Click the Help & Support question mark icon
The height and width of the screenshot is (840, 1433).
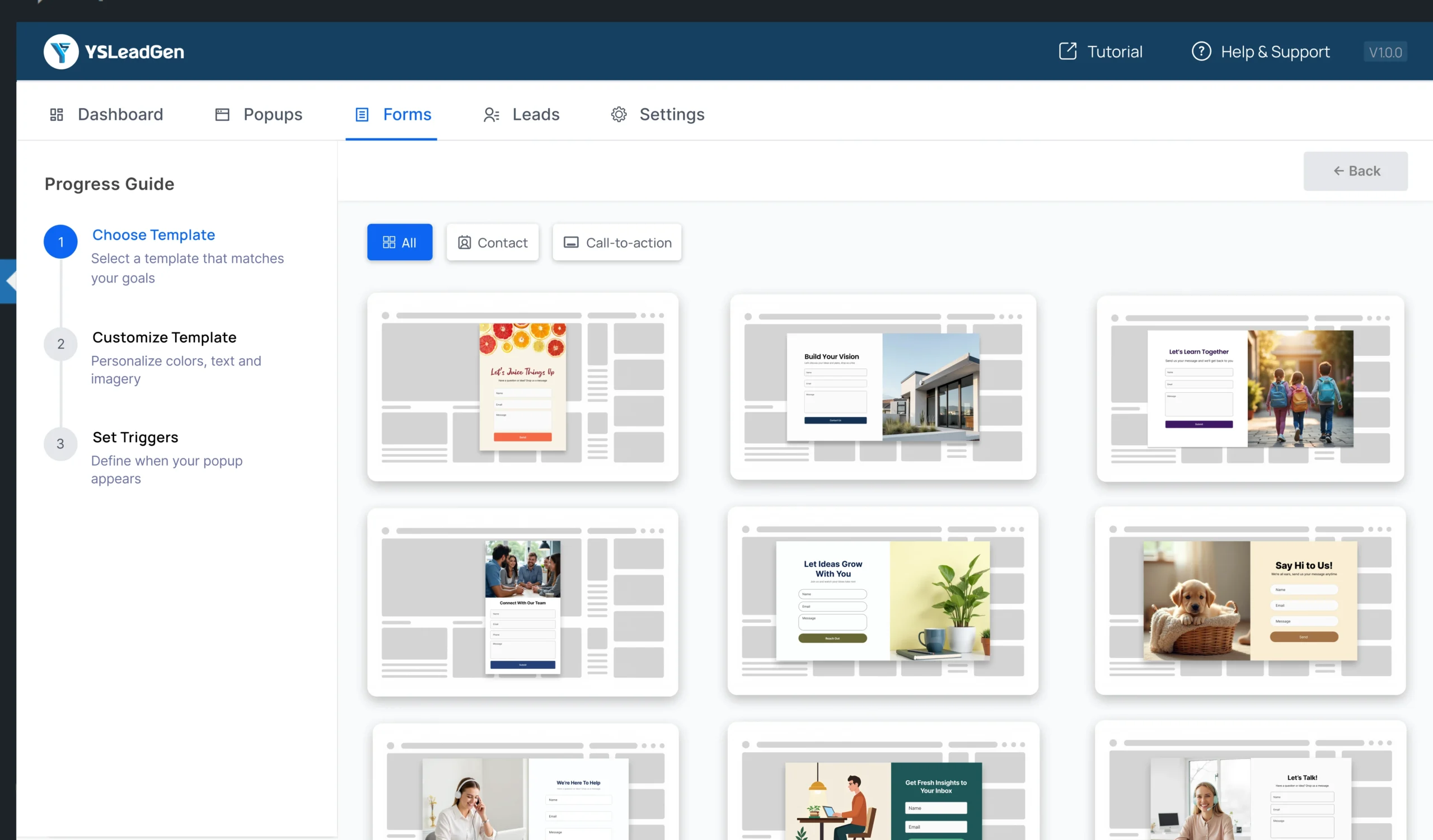click(1201, 51)
